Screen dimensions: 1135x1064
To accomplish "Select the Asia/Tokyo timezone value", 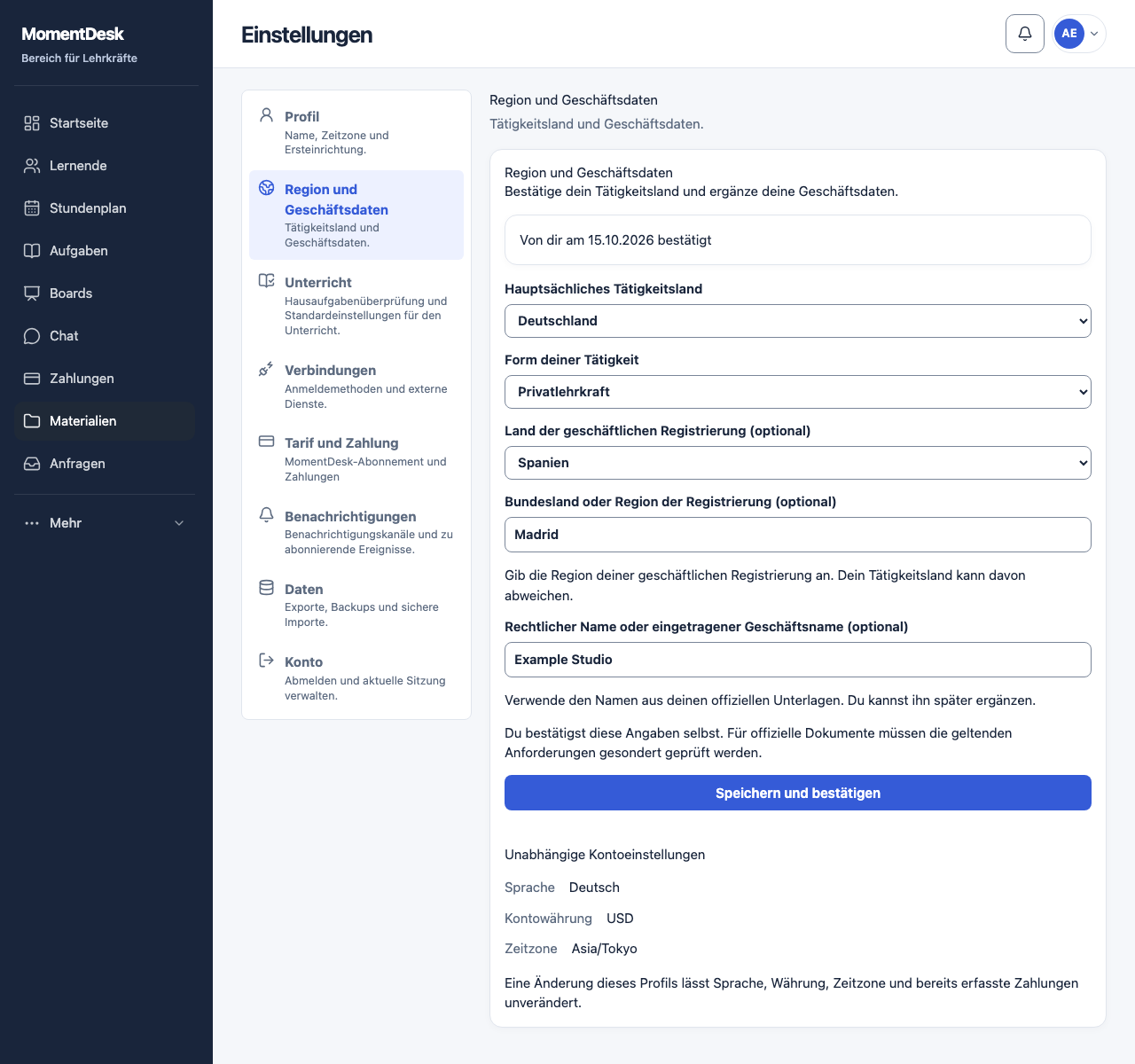I will pyautogui.click(x=605, y=949).
